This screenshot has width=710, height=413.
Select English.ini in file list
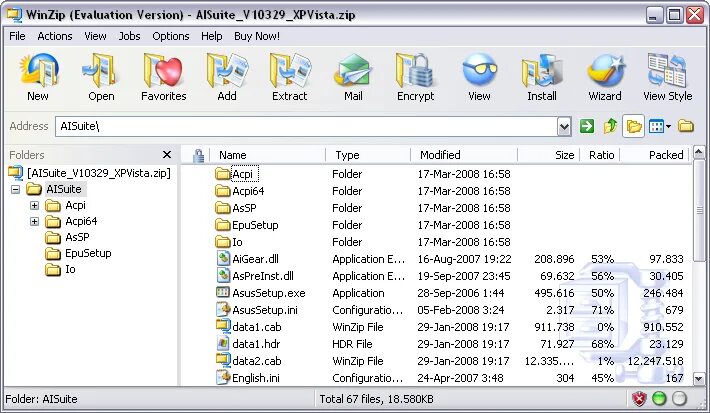click(x=256, y=378)
